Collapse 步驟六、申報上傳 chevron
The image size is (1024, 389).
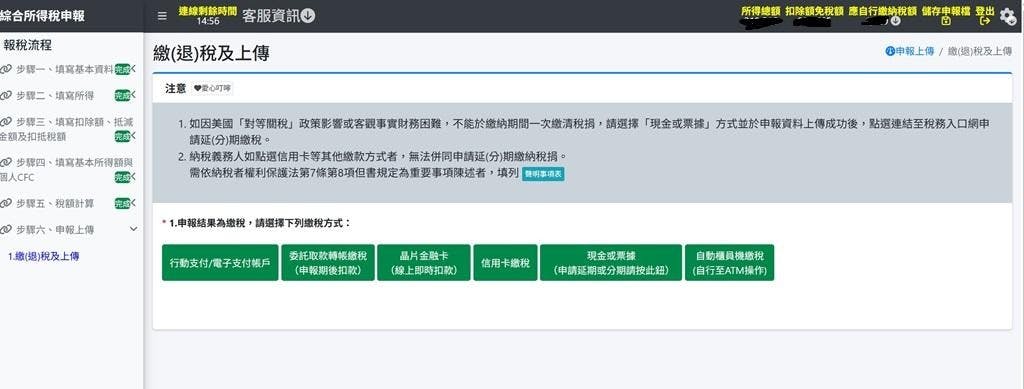(x=134, y=229)
